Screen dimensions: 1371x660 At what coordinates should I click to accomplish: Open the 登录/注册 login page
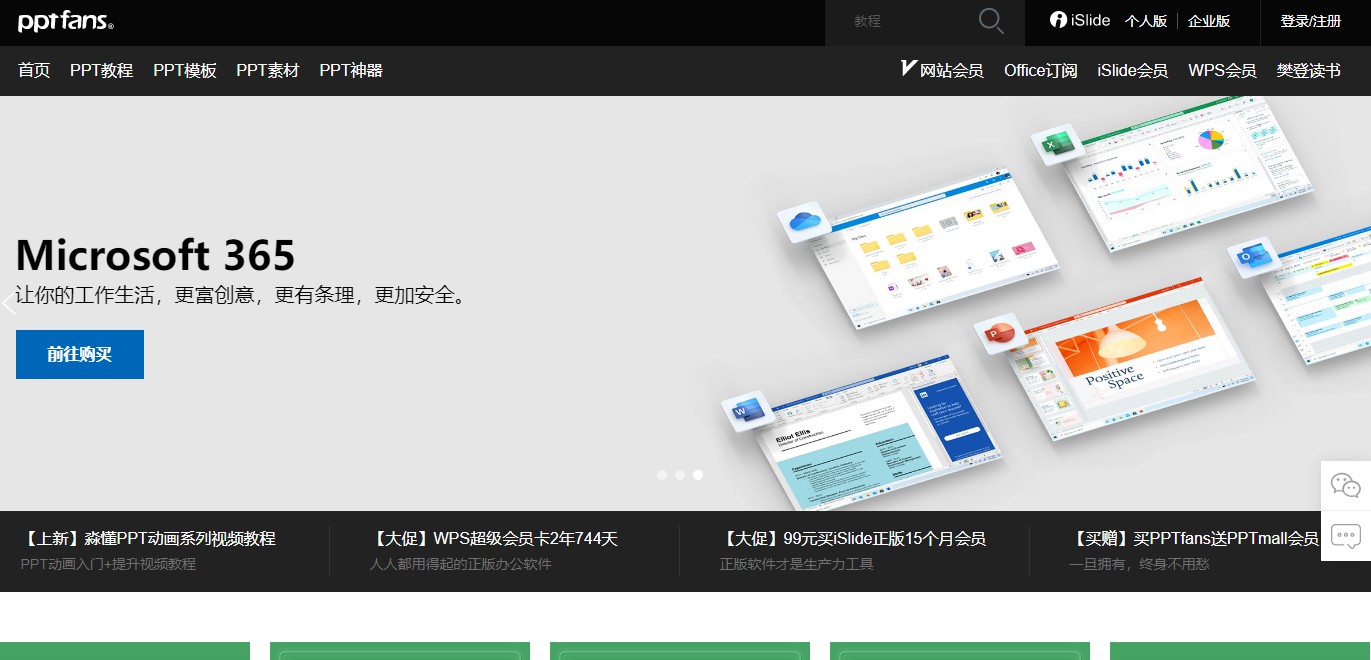(1311, 21)
